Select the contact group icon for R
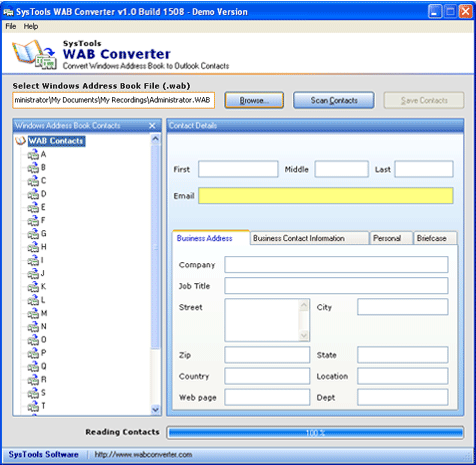 click(33, 380)
